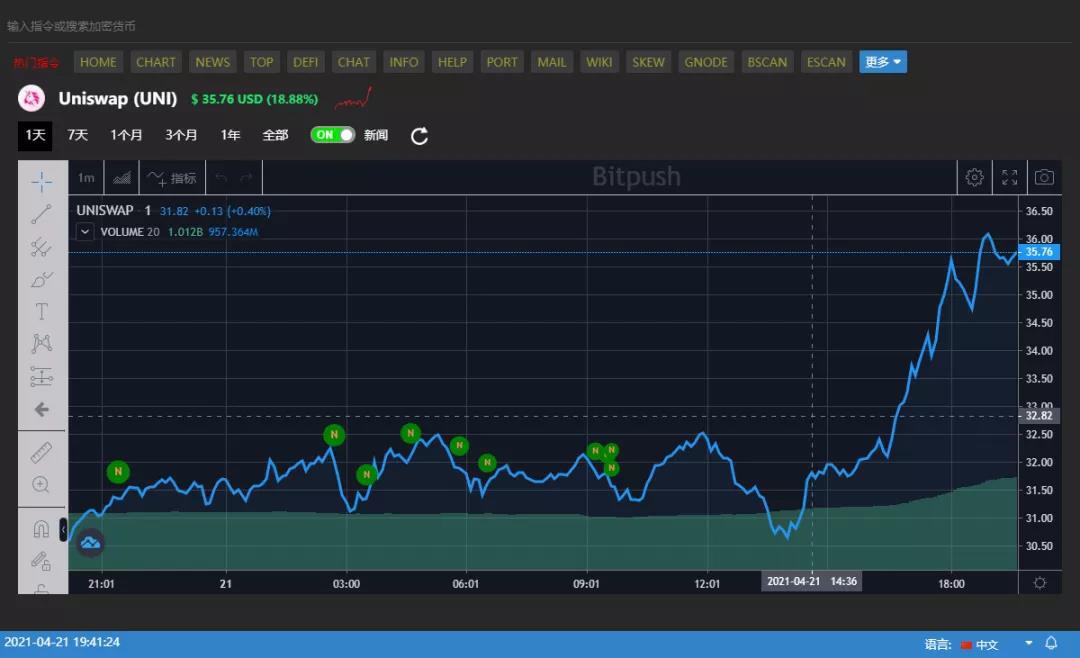Image resolution: width=1080 pixels, height=658 pixels.
Task: Click the TOP command button
Action: coord(261,62)
